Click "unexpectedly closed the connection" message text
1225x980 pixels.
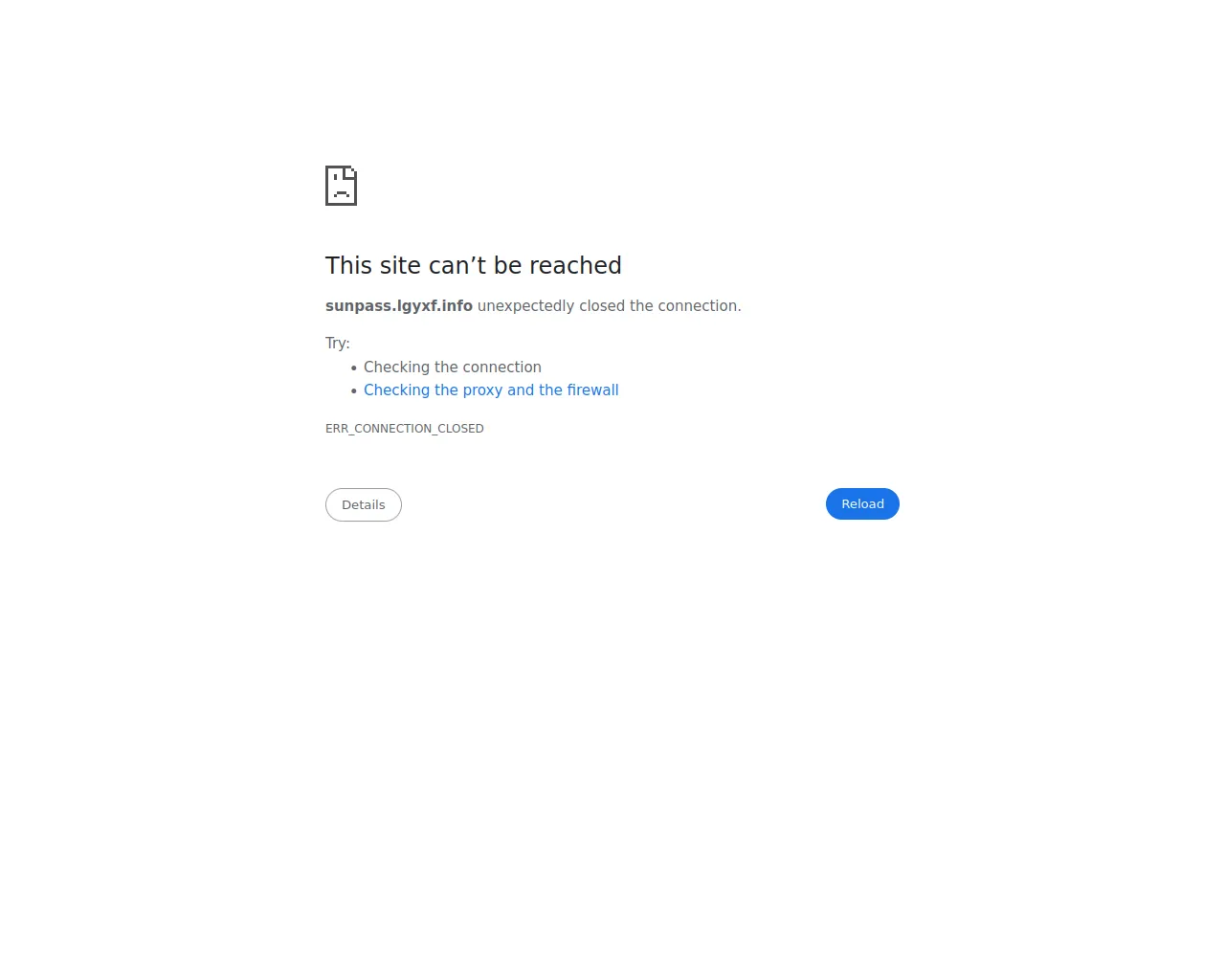(x=609, y=306)
